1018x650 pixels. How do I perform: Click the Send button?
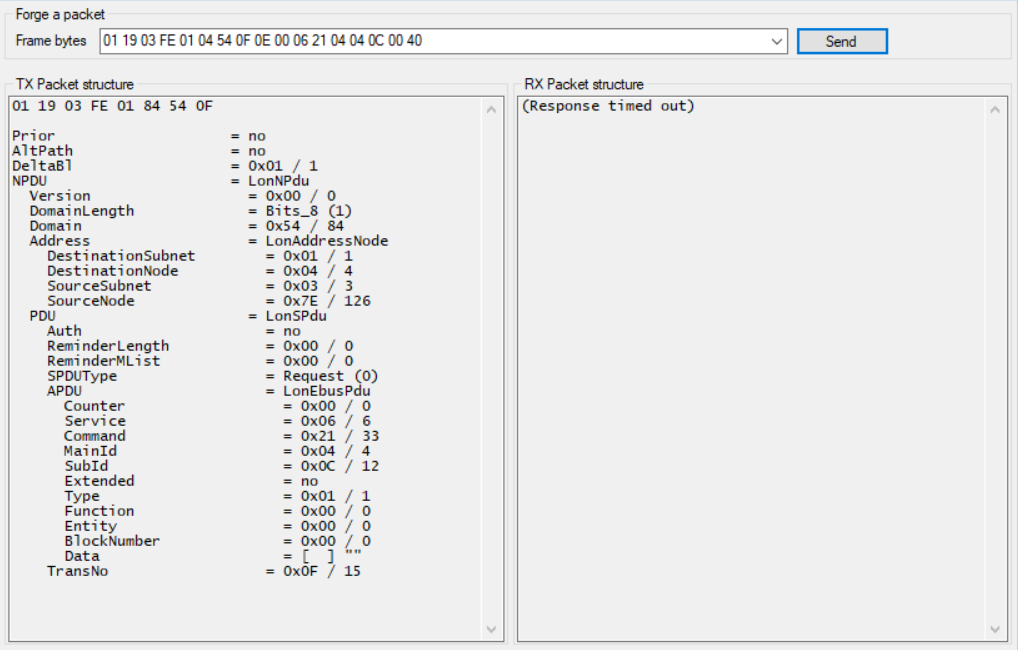(841, 42)
